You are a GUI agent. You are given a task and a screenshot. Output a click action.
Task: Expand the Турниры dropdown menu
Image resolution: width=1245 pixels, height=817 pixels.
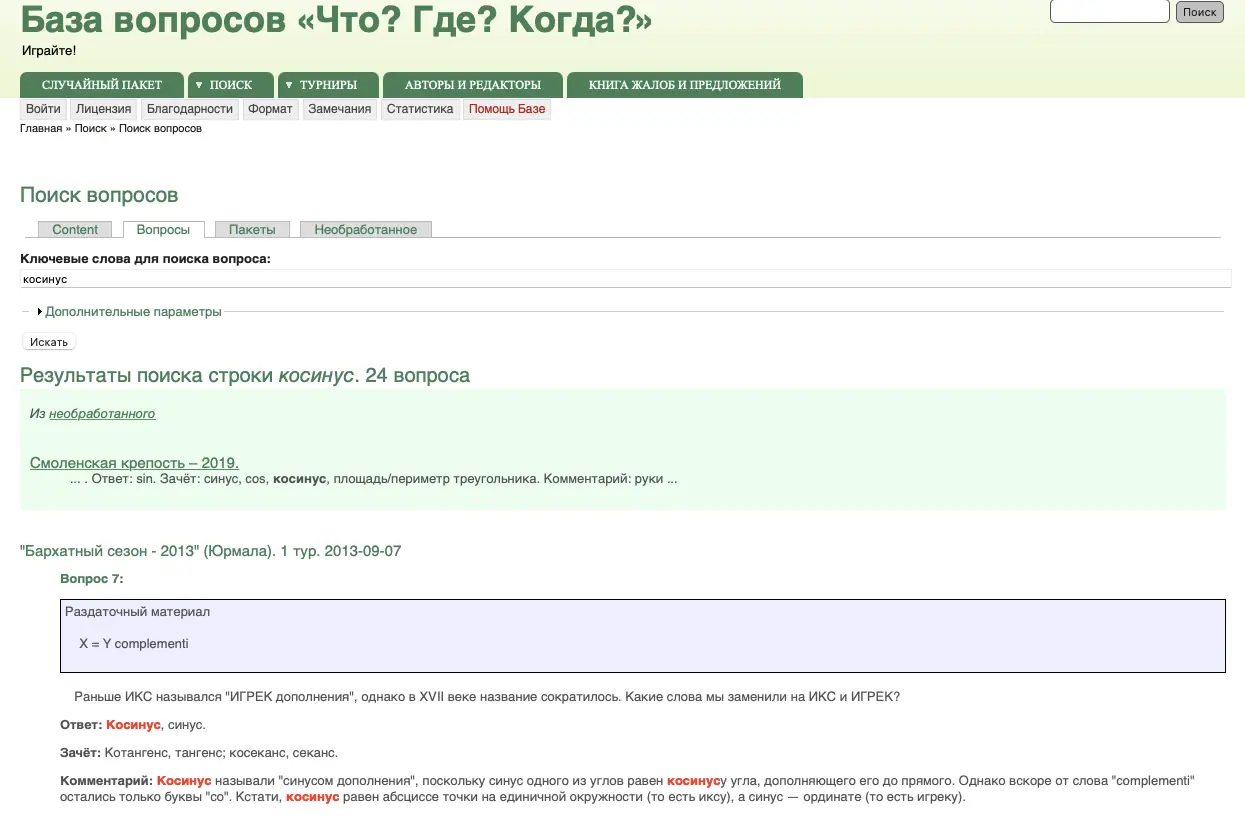click(328, 85)
